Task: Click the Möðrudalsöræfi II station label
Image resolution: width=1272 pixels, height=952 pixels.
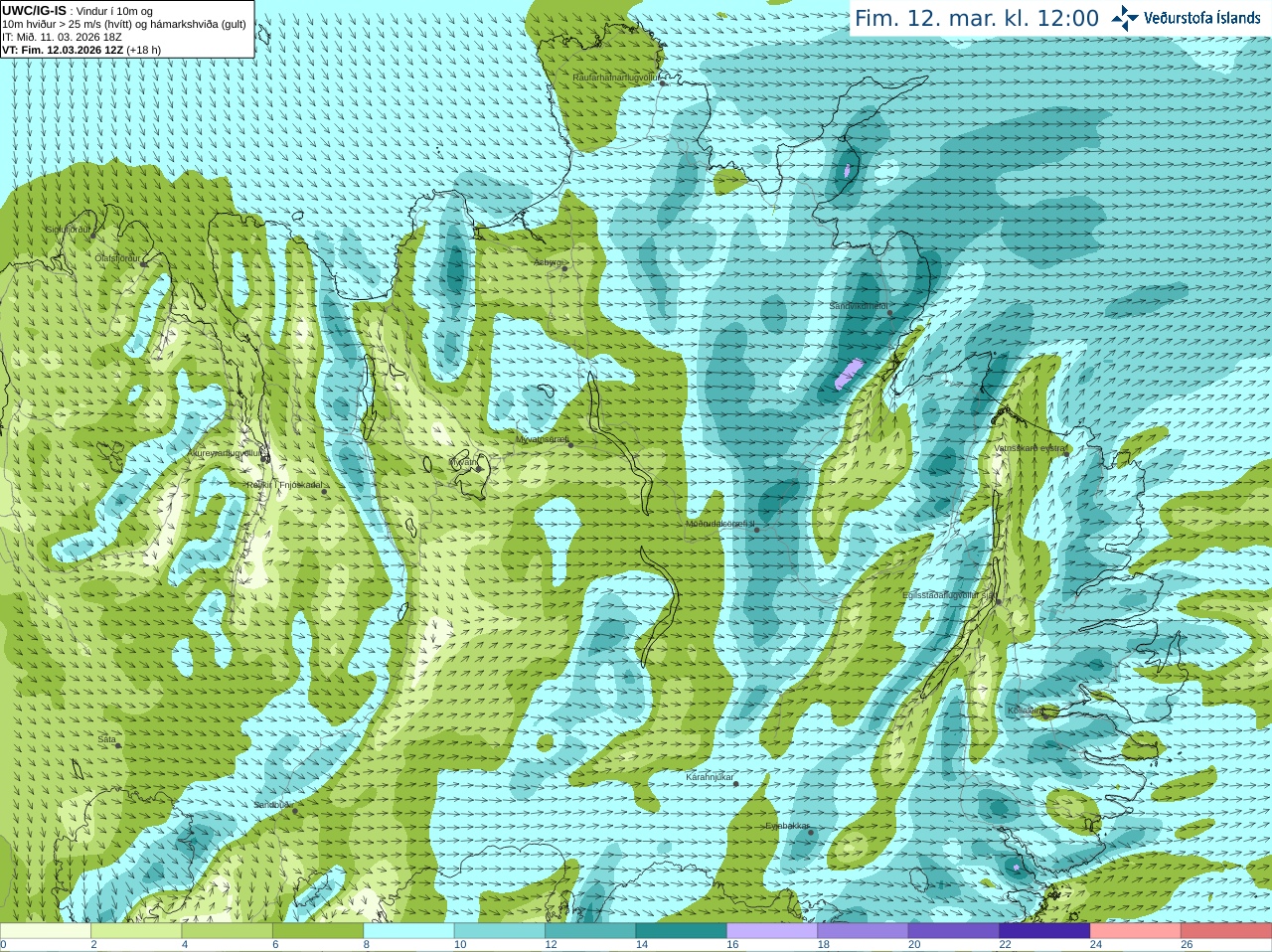Action: [719, 524]
